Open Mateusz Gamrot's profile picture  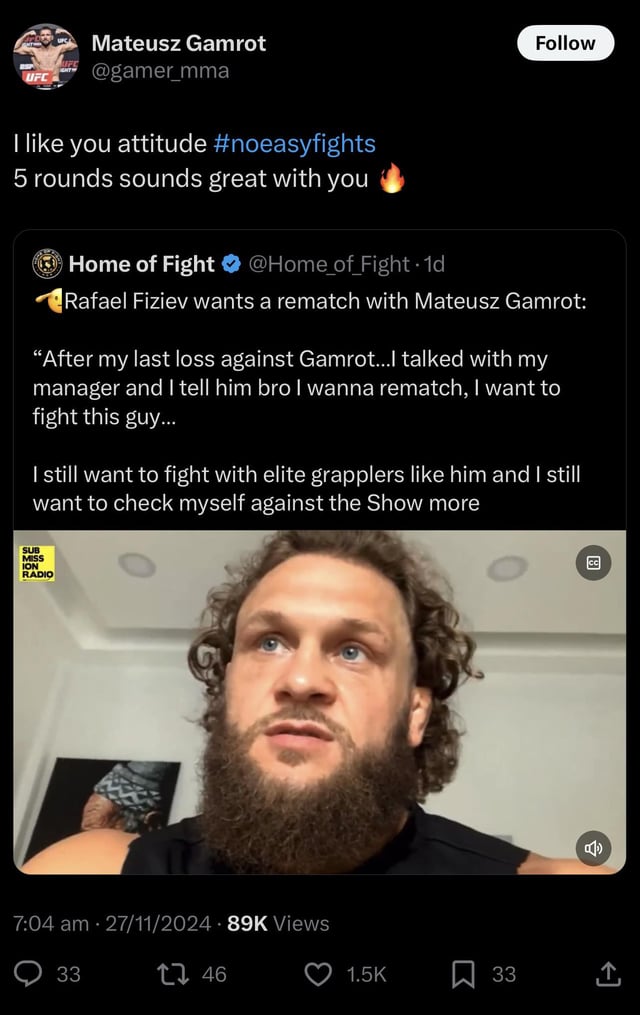point(46,56)
